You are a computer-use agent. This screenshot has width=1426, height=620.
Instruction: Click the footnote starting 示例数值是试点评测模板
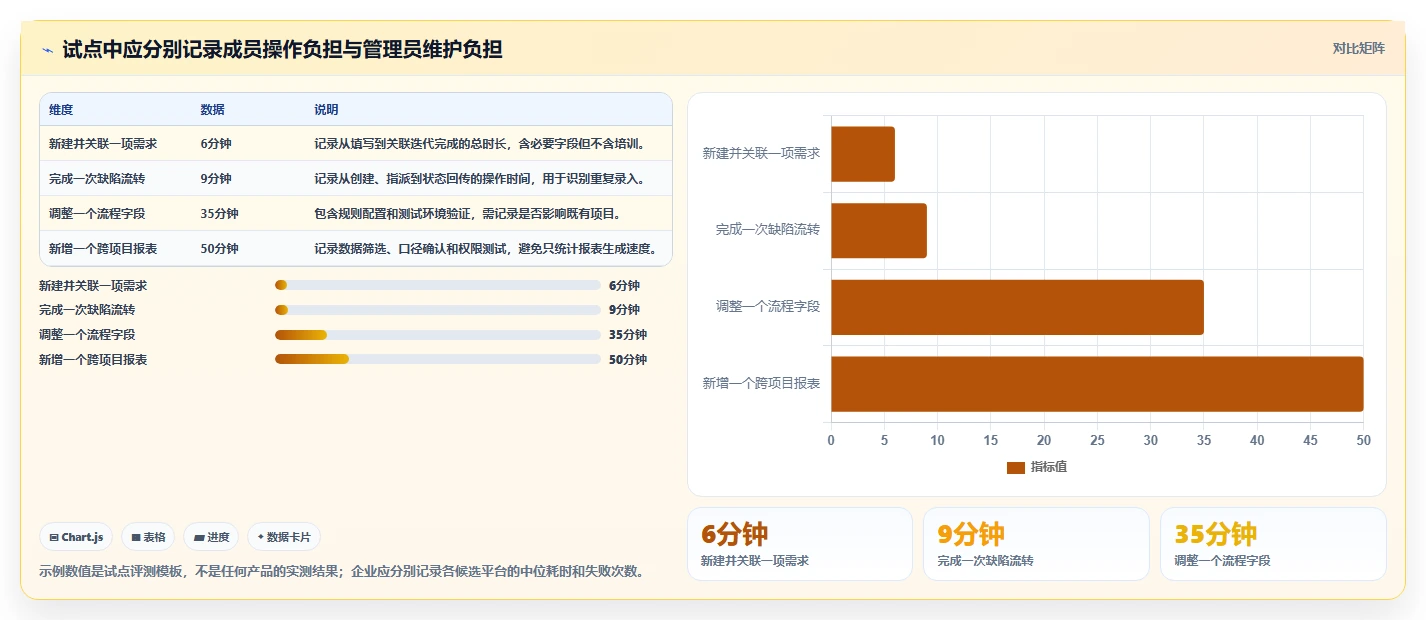click(341, 572)
